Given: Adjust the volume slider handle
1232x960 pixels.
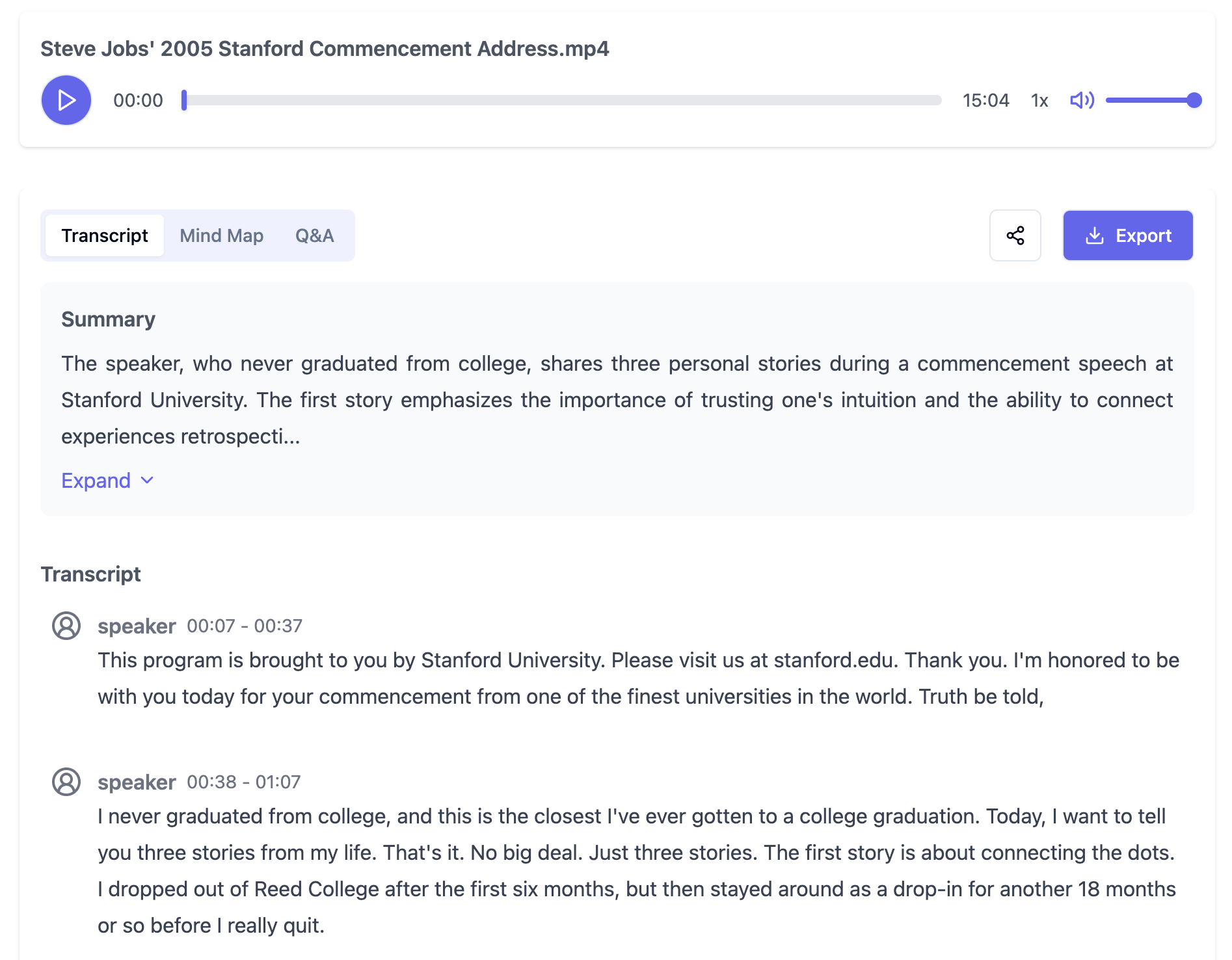Looking at the screenshot, I should (1194, 100).
